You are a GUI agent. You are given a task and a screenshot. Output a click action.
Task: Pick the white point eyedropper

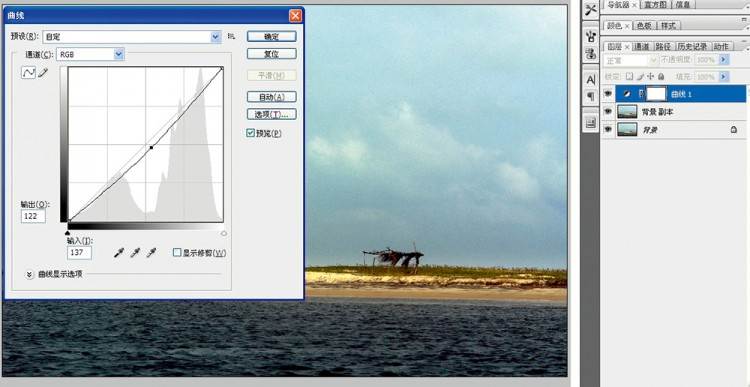point(152,253)
